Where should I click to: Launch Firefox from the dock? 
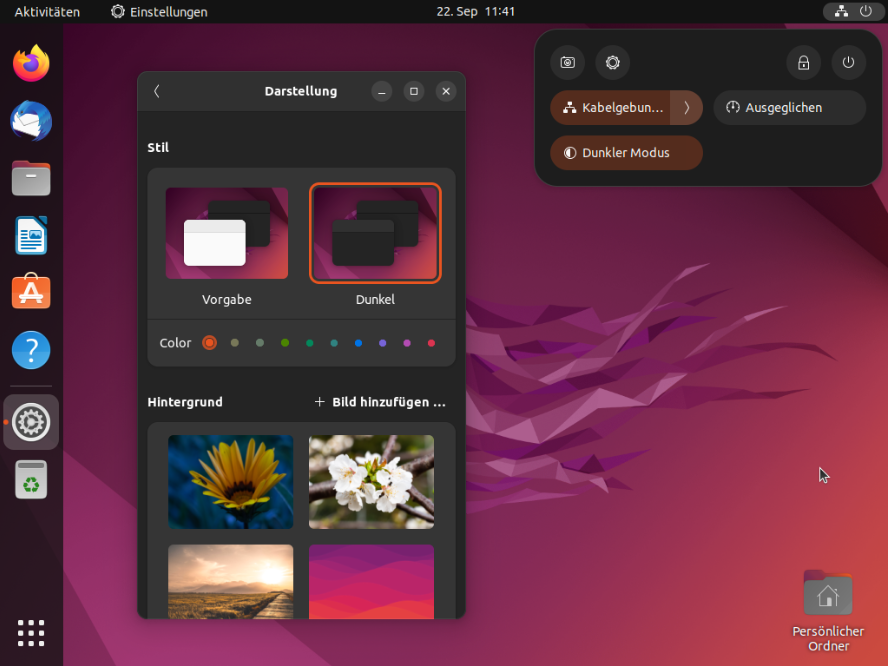30,63
